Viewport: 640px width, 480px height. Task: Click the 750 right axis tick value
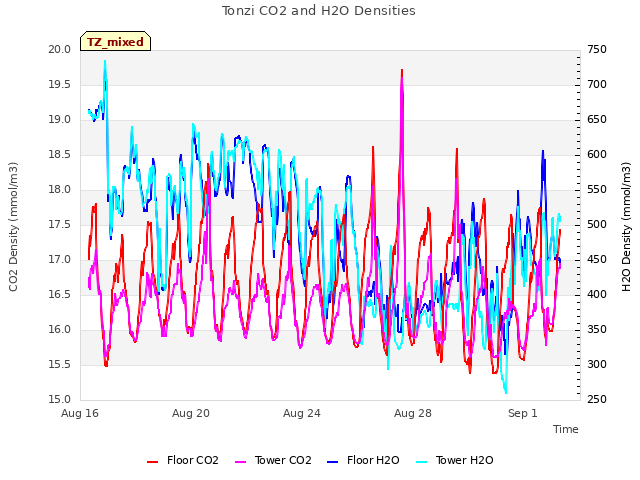point(597,49)
